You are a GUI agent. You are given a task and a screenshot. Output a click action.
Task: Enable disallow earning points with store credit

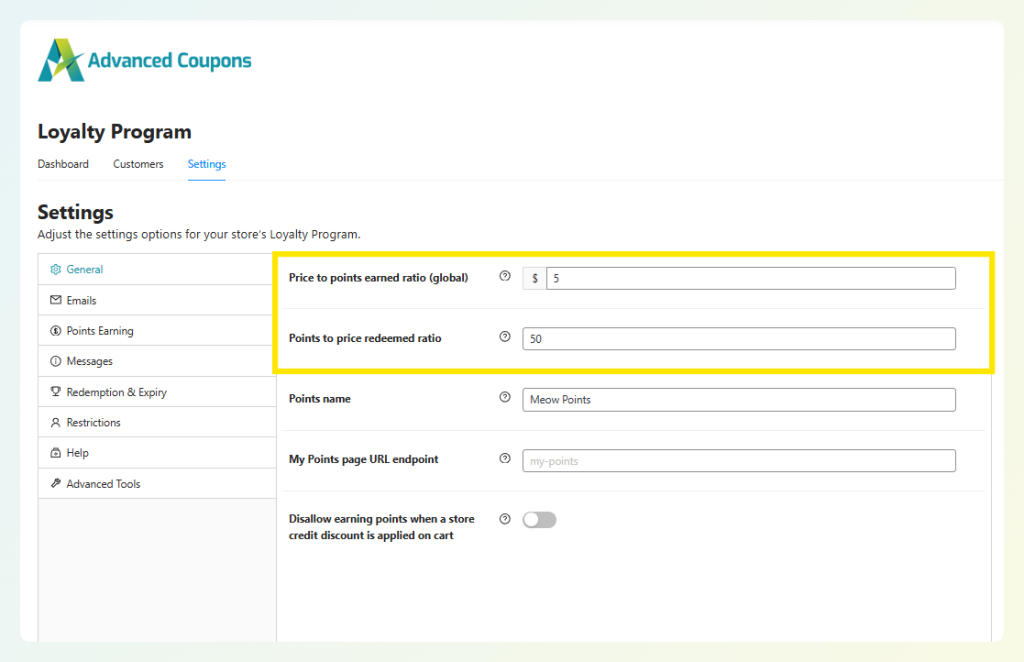[x=539, y=519]
